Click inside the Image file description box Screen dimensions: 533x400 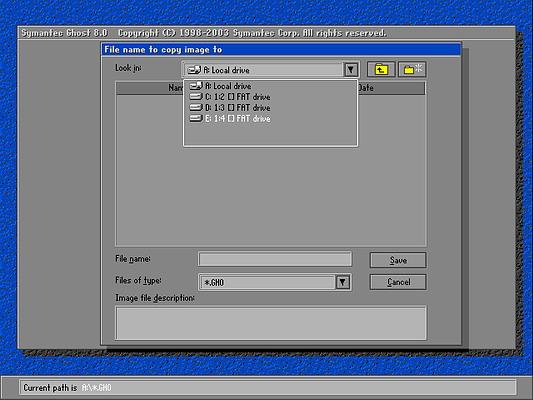coord(271,323)
